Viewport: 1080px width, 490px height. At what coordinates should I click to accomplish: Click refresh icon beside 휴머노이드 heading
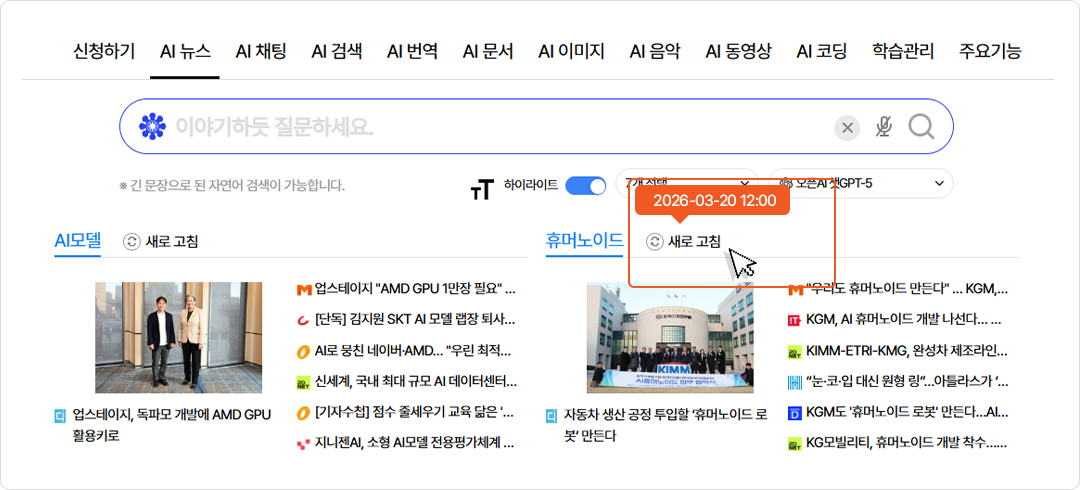point(655,241)
